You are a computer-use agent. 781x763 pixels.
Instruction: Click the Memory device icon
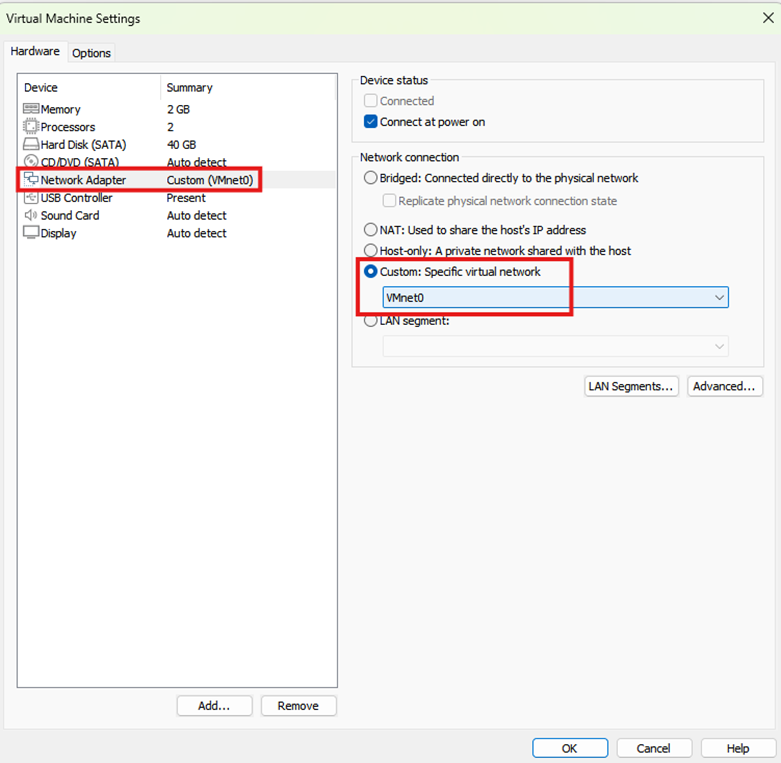(31, 109)
